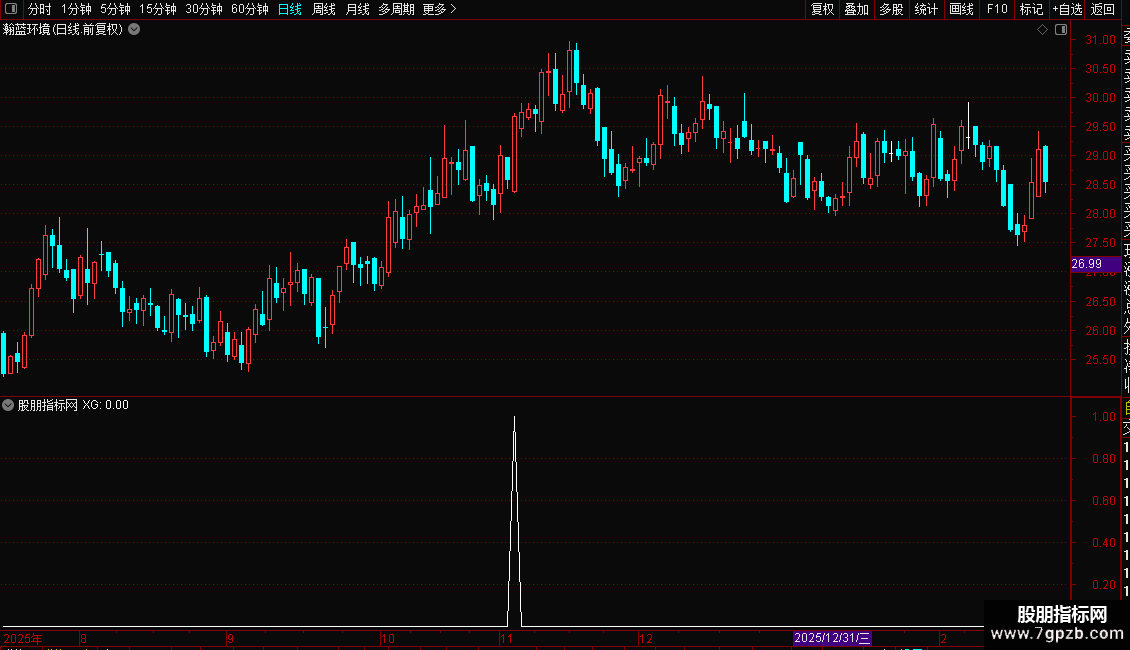Open the F10 company info
Viewport: 1130px width, 650px height.
point(997,9)
